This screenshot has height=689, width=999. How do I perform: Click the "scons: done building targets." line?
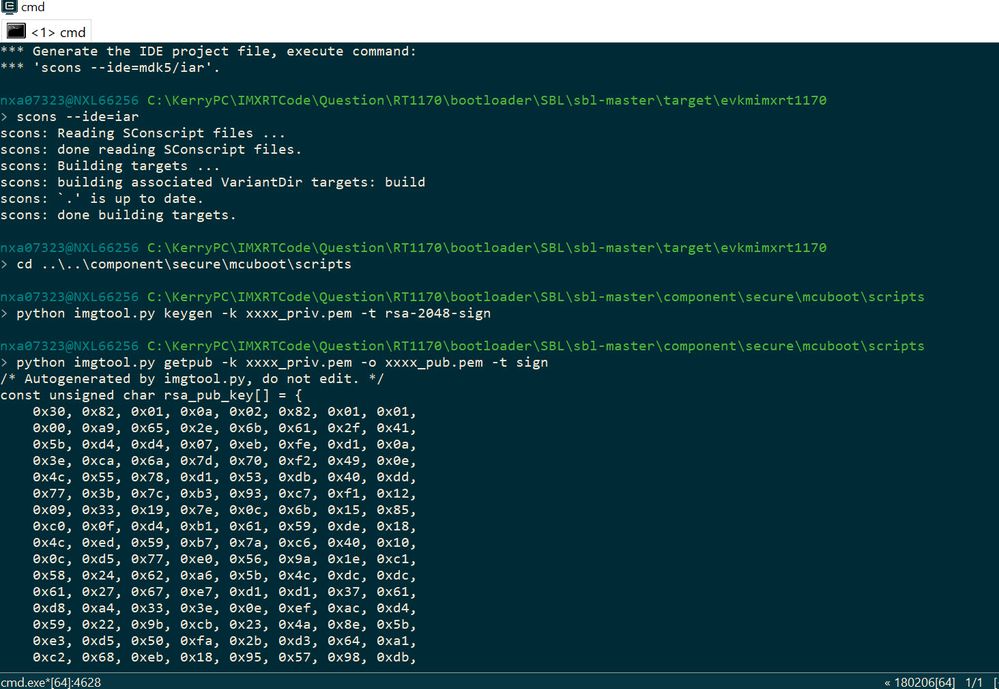118,215
